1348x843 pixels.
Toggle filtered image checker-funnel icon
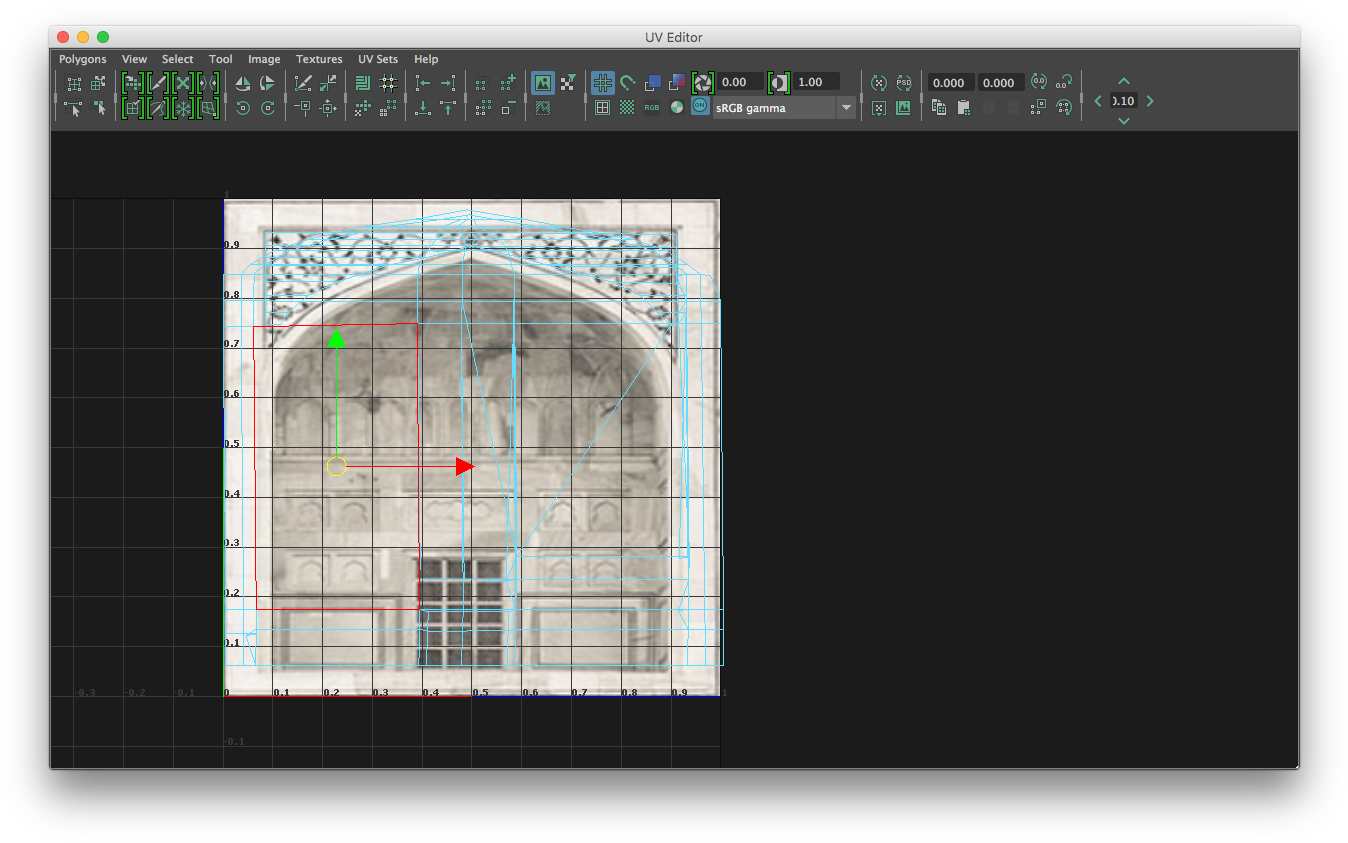[x=568, y=84]
